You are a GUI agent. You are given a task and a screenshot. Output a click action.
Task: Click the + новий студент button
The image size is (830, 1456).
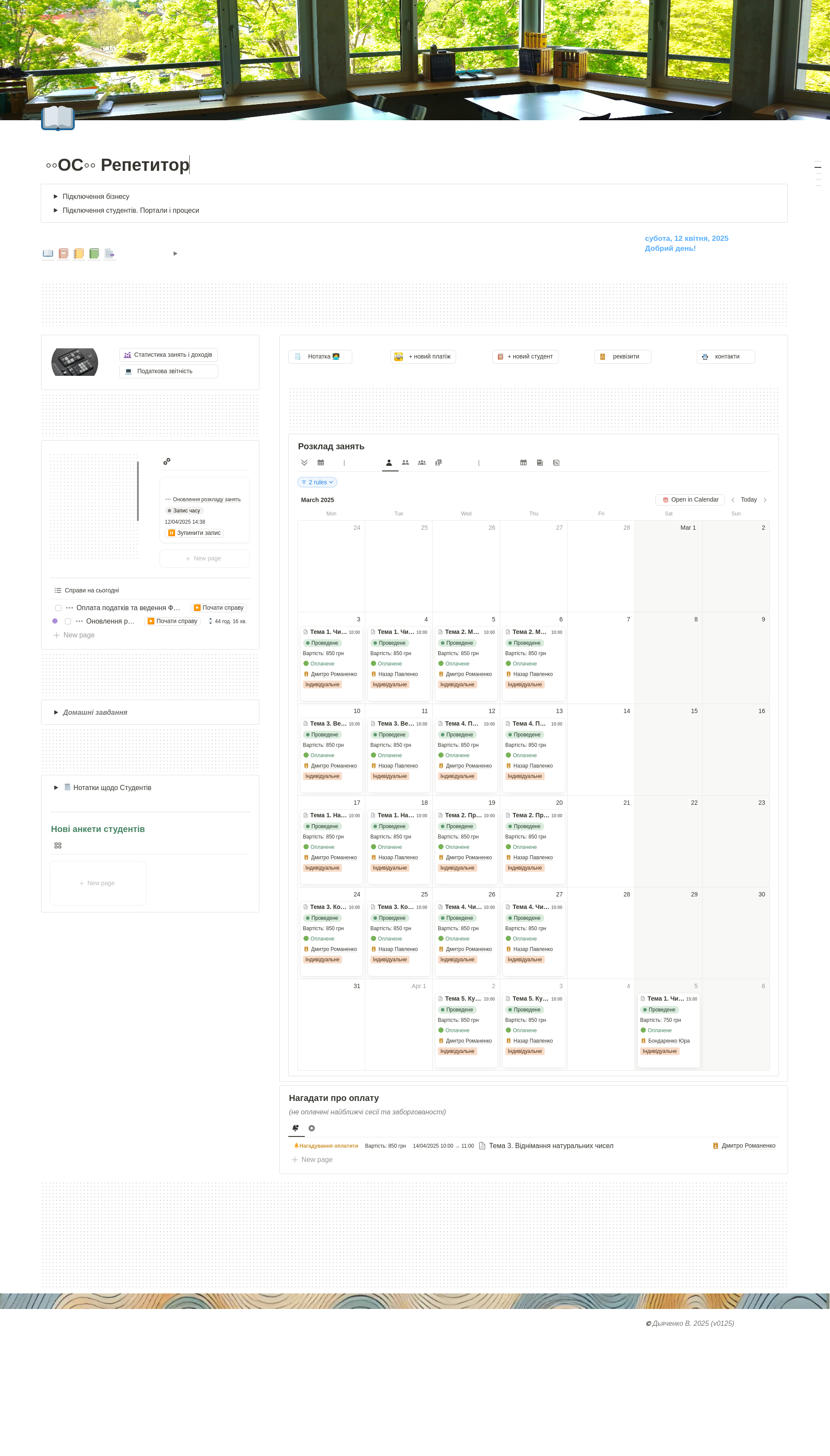click(x=525, y=357)
